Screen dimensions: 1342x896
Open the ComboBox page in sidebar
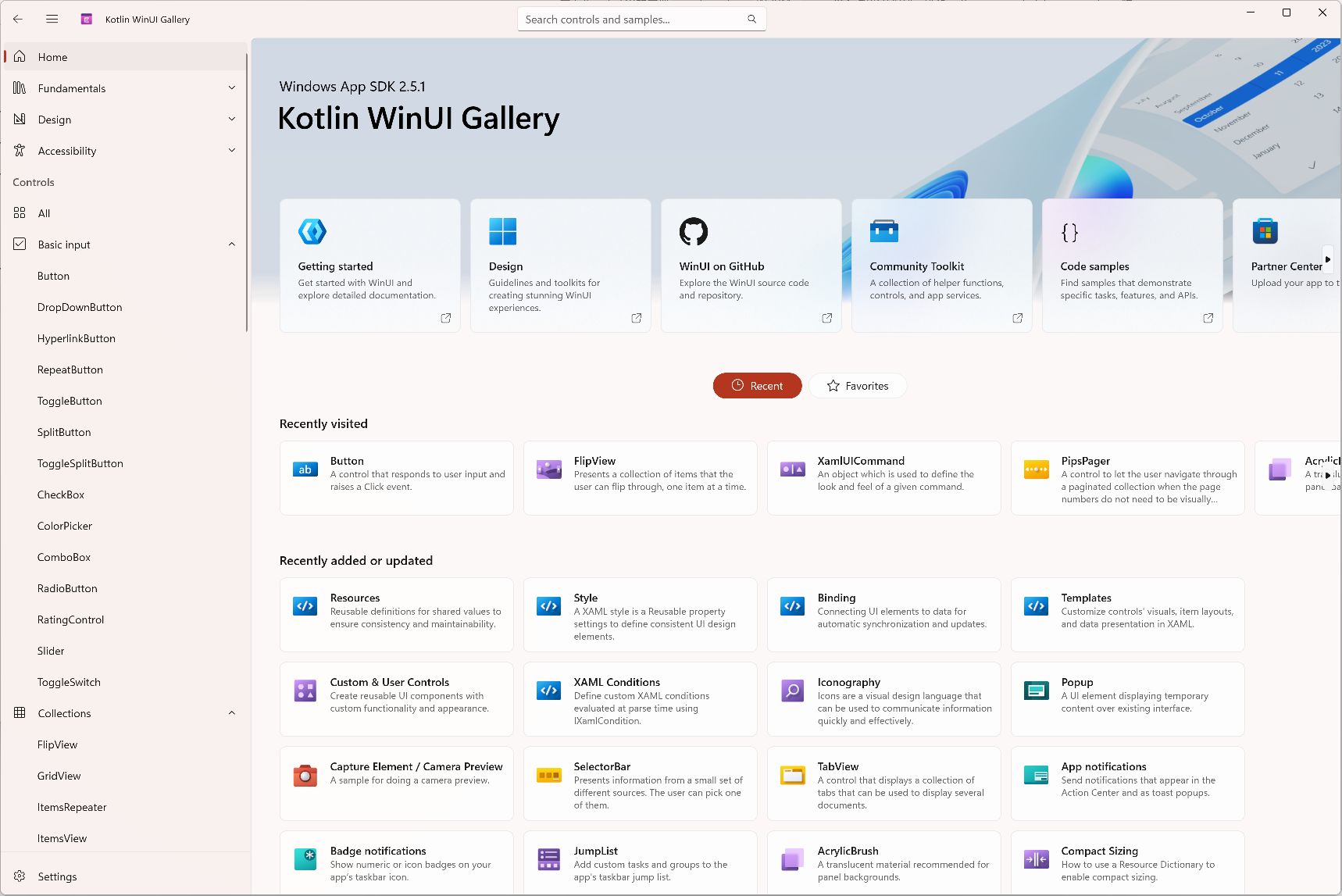tap(125, 557)
